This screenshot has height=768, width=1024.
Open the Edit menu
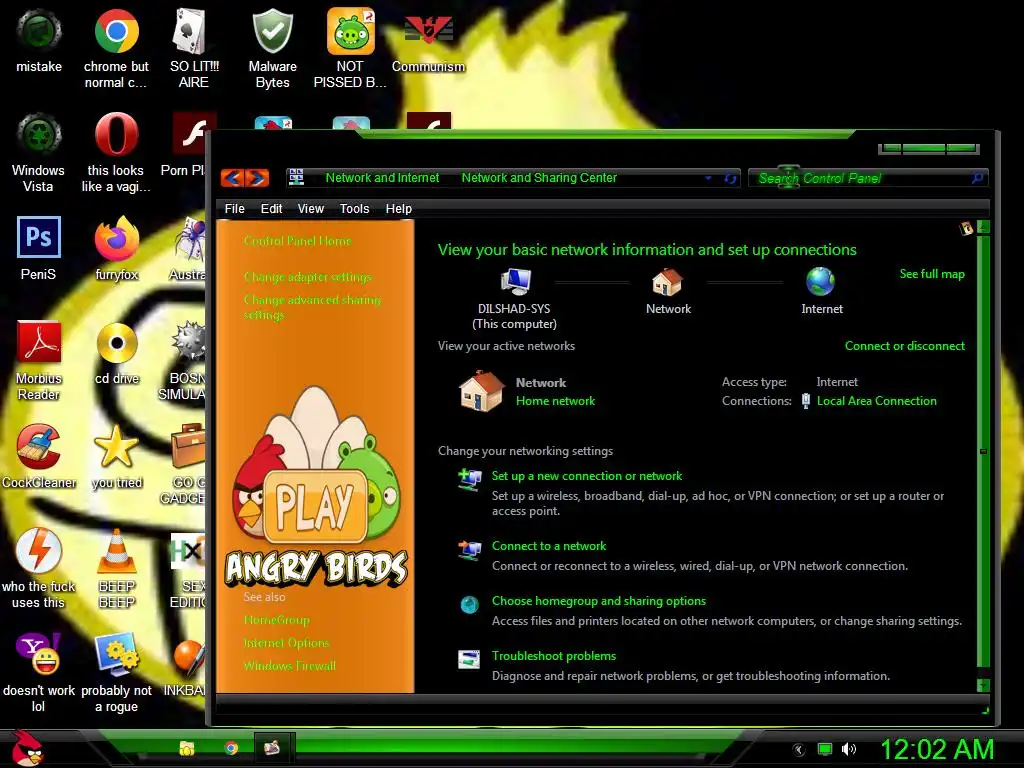click(x=271, y=208)
